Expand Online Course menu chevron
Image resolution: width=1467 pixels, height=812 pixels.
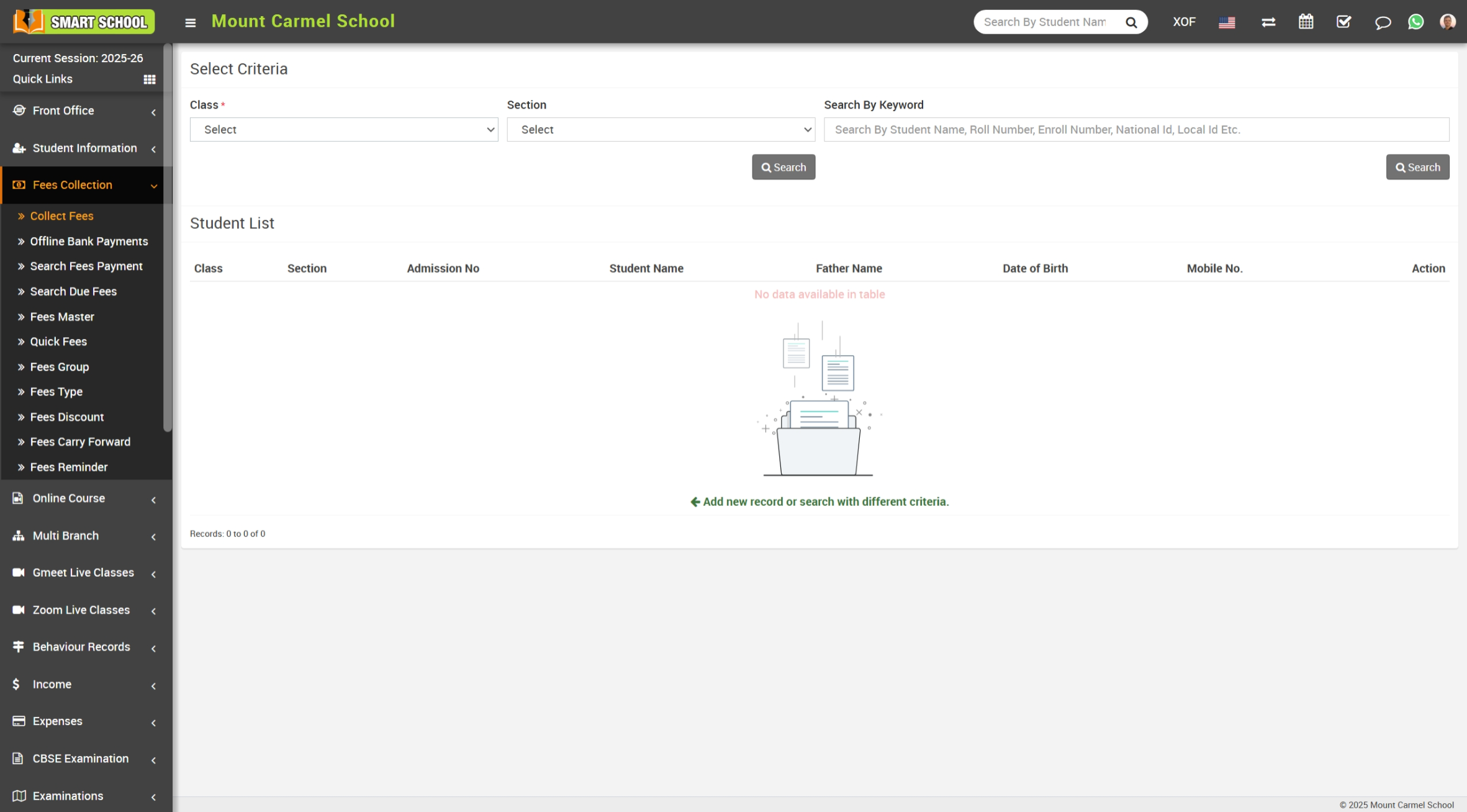pyautogui.click(x=153, y=500)
